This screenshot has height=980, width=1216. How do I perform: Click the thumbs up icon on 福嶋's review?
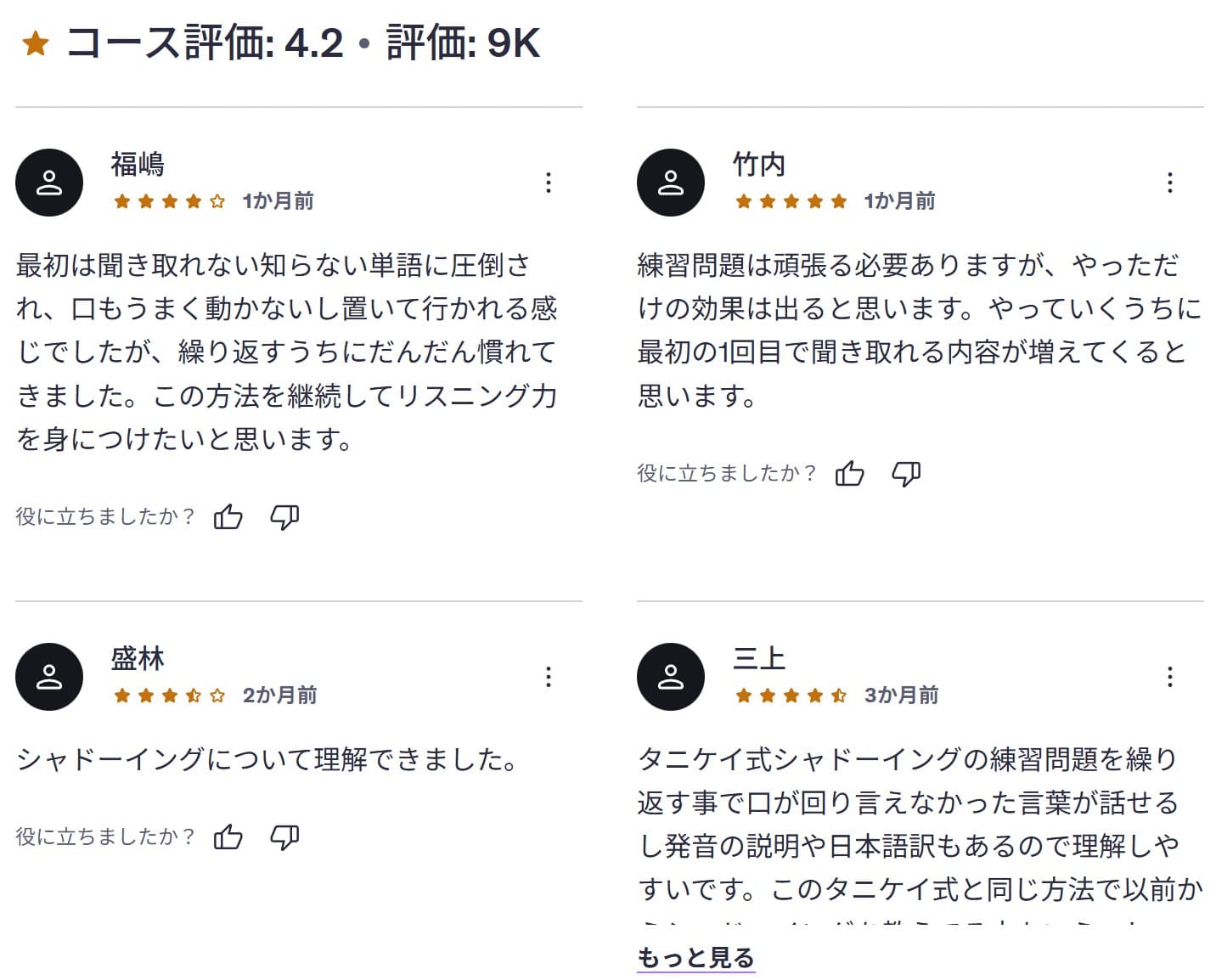click(x=228, y=515)
